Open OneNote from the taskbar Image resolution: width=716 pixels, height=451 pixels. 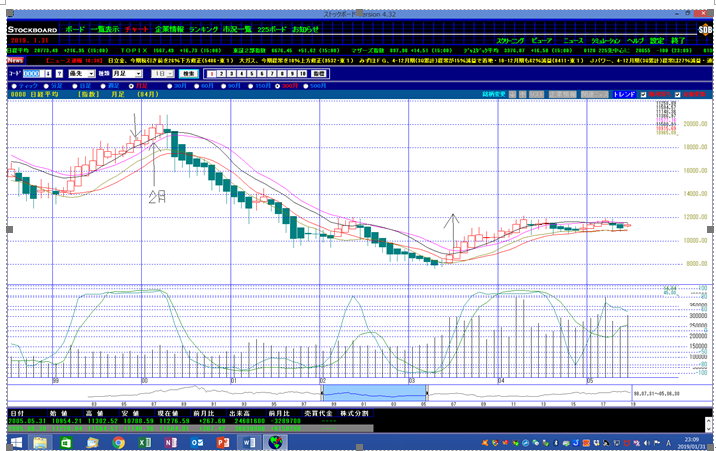pyautogui.click(x=170, y=440)
